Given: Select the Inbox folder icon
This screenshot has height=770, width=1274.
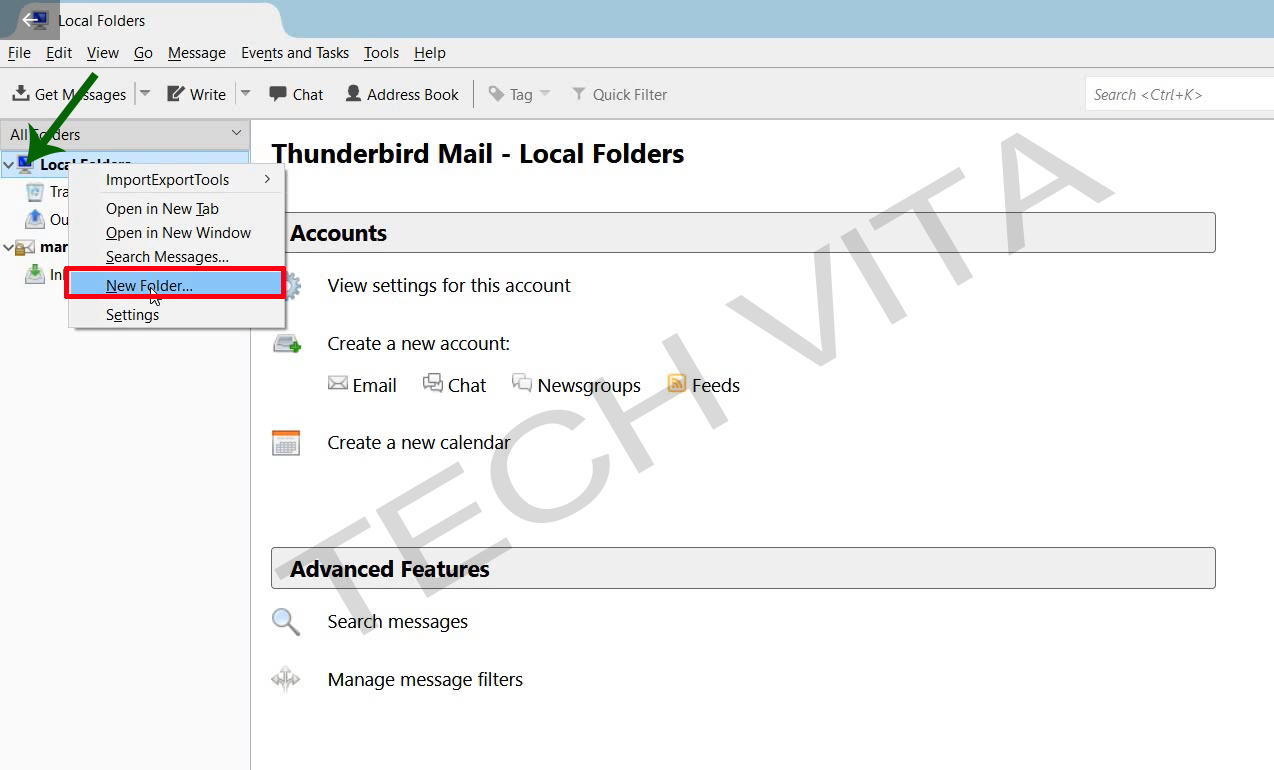Looking at the screenshot, I should point(35,274).
